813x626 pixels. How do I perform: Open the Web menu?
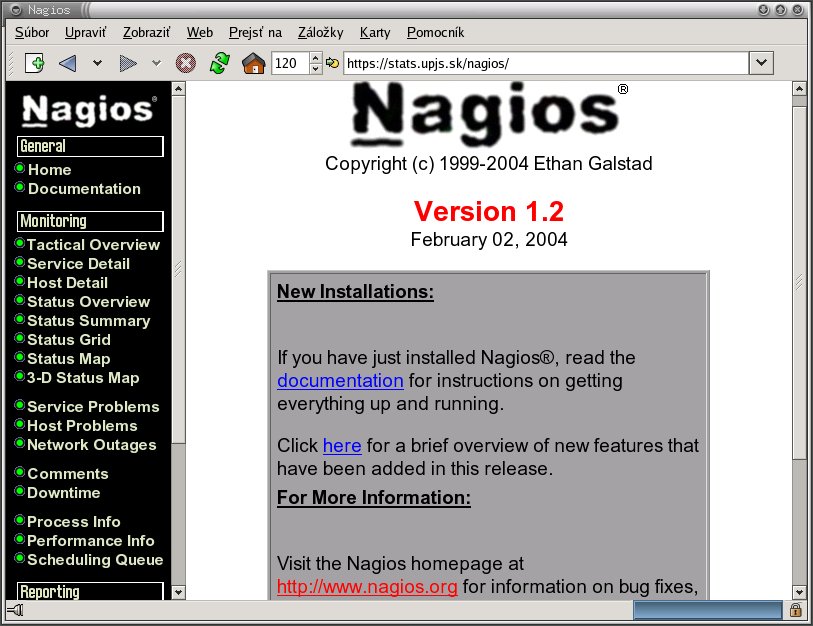tap(200, 33)
